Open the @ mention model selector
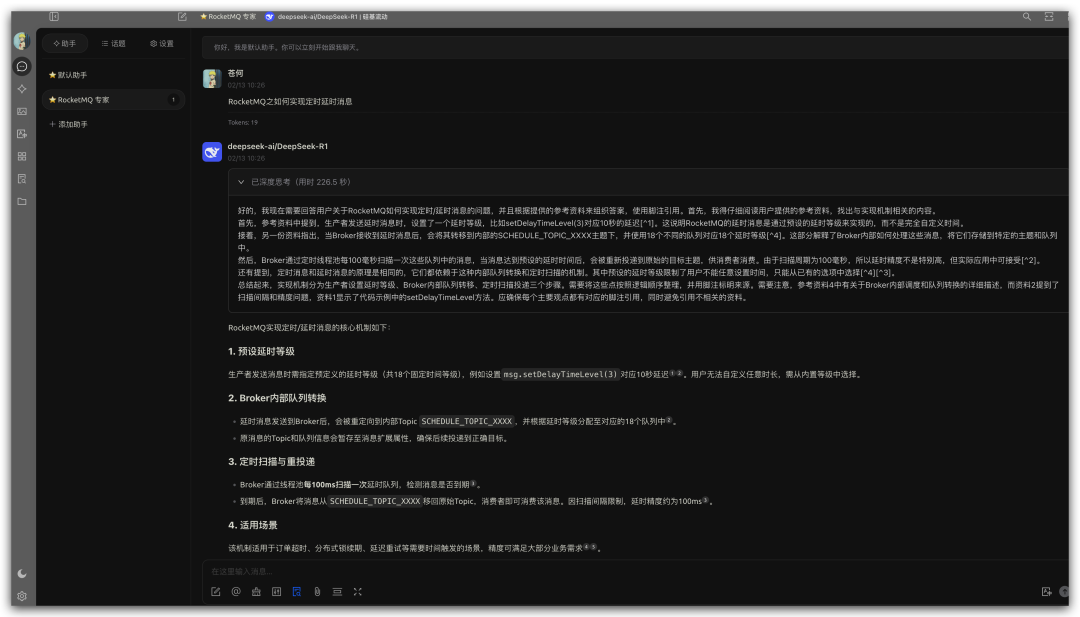The height and width of the screenshot is (617, 1080). point(236,591)
